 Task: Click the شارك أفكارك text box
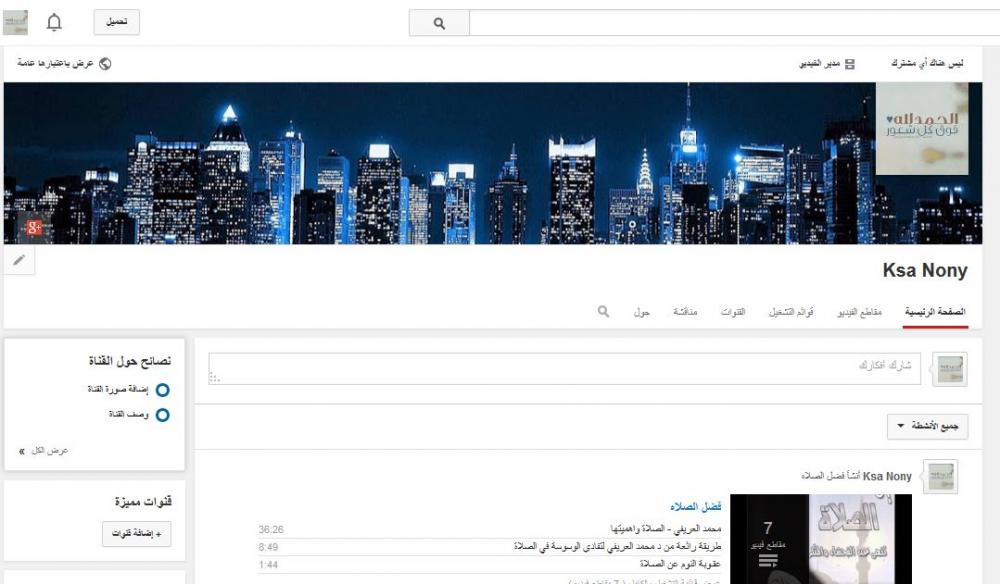(566, 368)
